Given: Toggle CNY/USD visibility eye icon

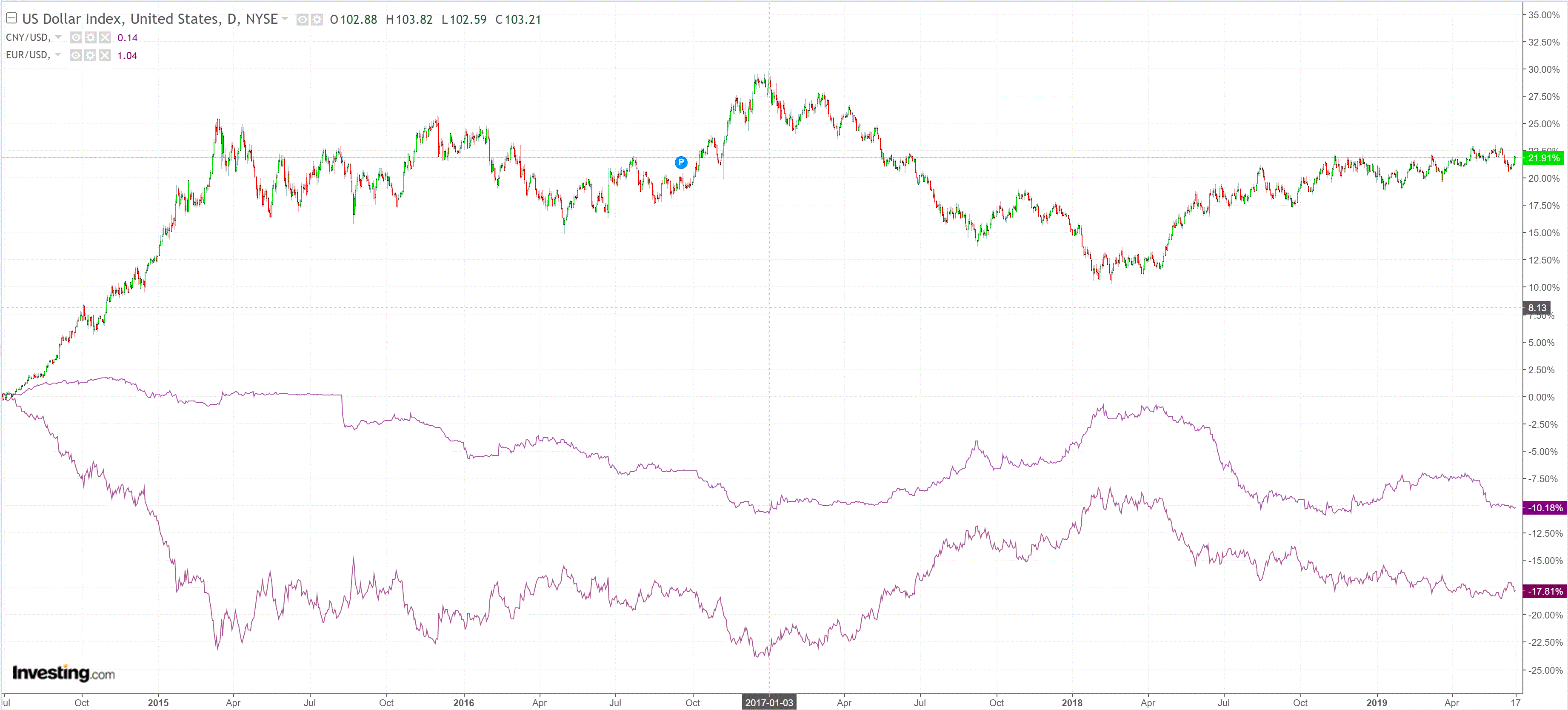Looking at the screenshot, I should [75, 38].
